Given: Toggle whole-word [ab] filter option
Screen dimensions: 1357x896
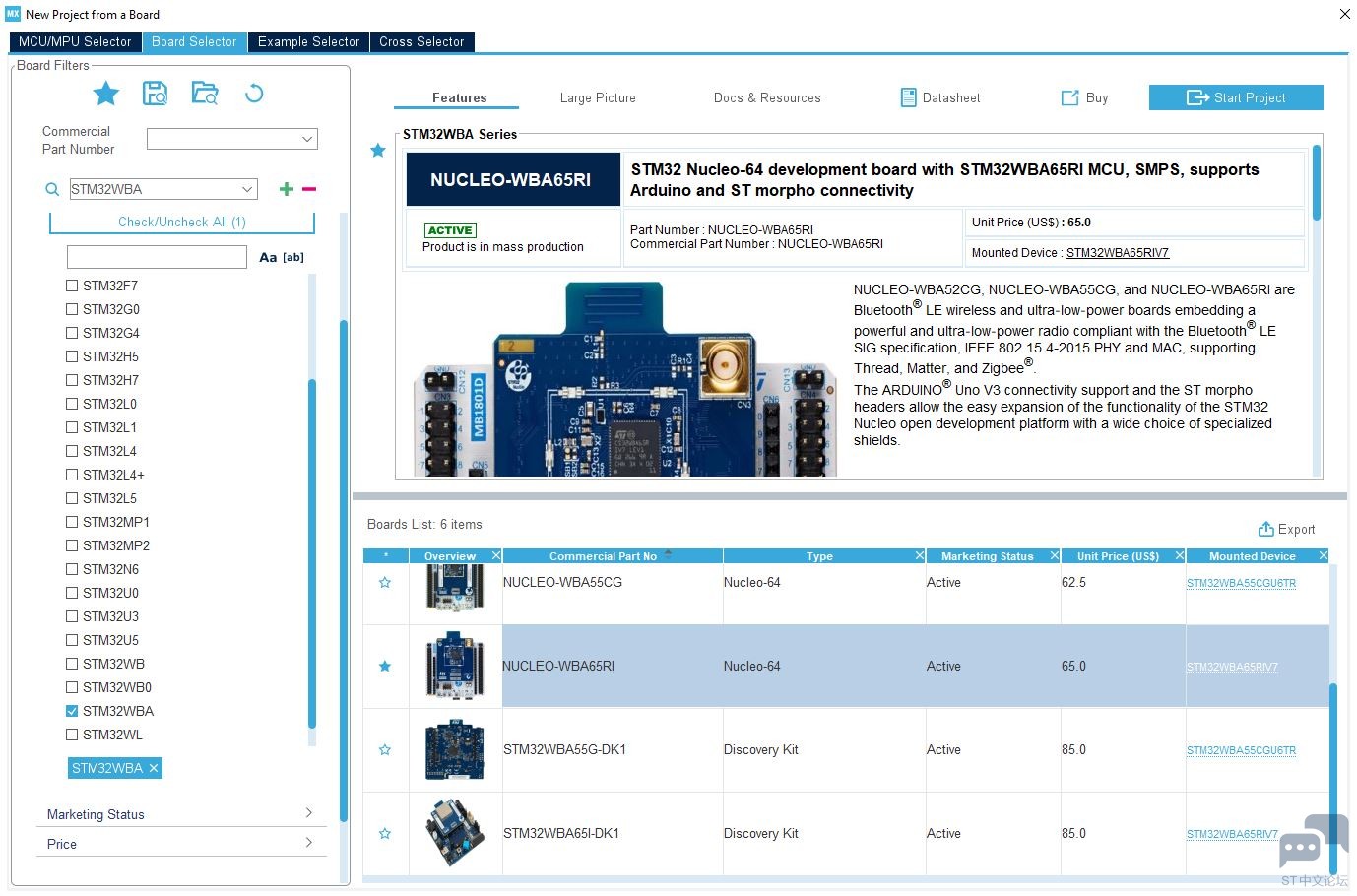Looking at the screenshot, I should [293, 257].
